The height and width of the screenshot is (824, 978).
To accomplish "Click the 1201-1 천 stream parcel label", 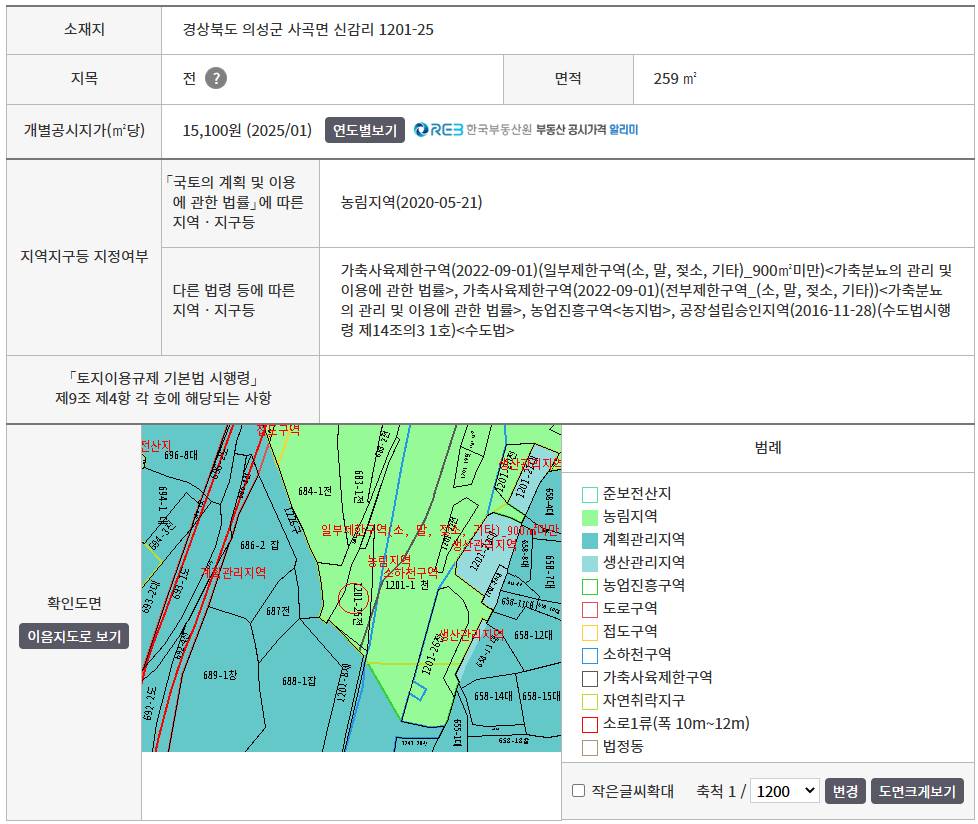I will tap(407, 585).
